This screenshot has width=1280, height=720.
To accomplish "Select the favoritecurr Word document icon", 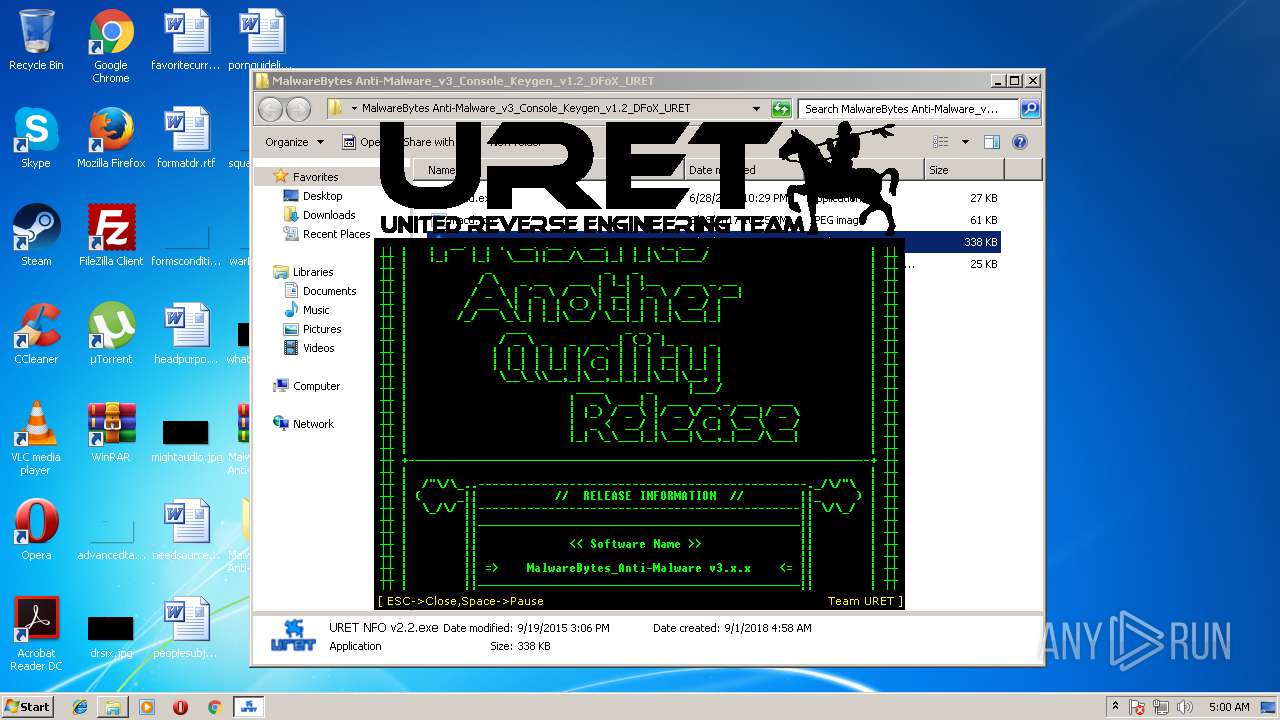I will (186, 41).
